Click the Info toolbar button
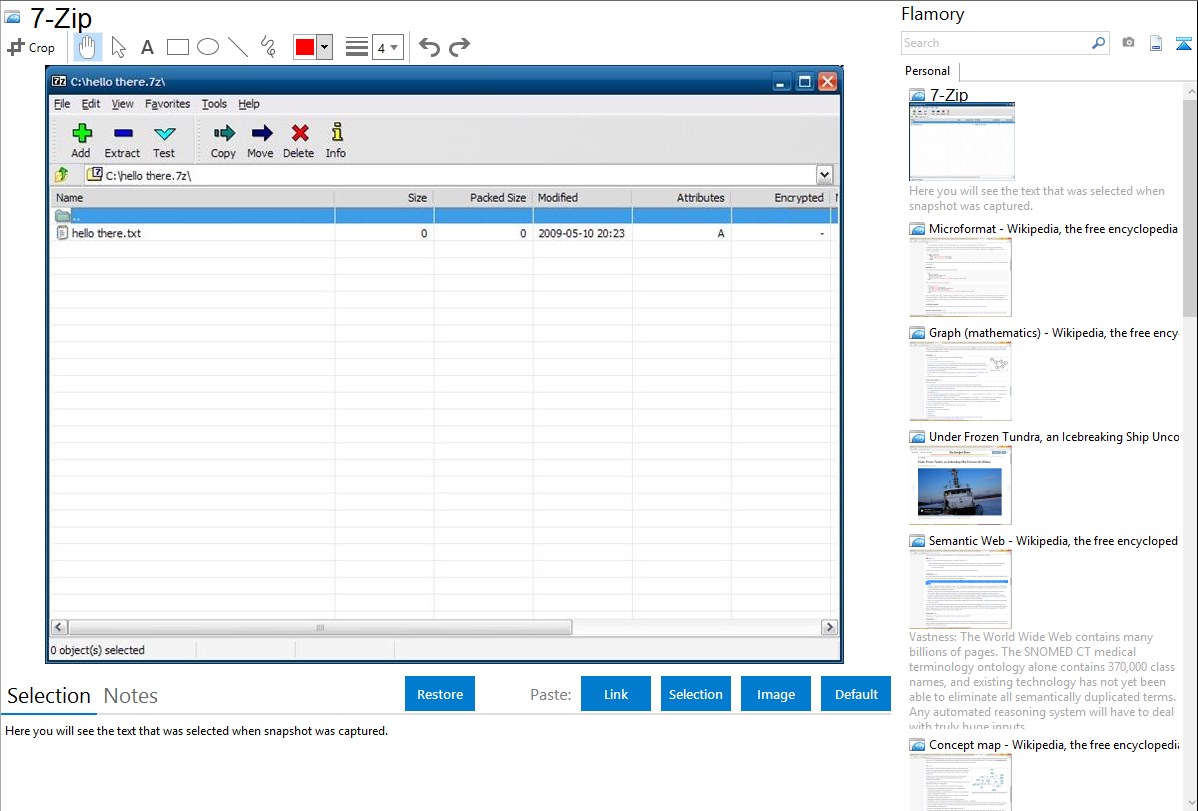This screenshot has height=811, width=1198. (336, 141)
